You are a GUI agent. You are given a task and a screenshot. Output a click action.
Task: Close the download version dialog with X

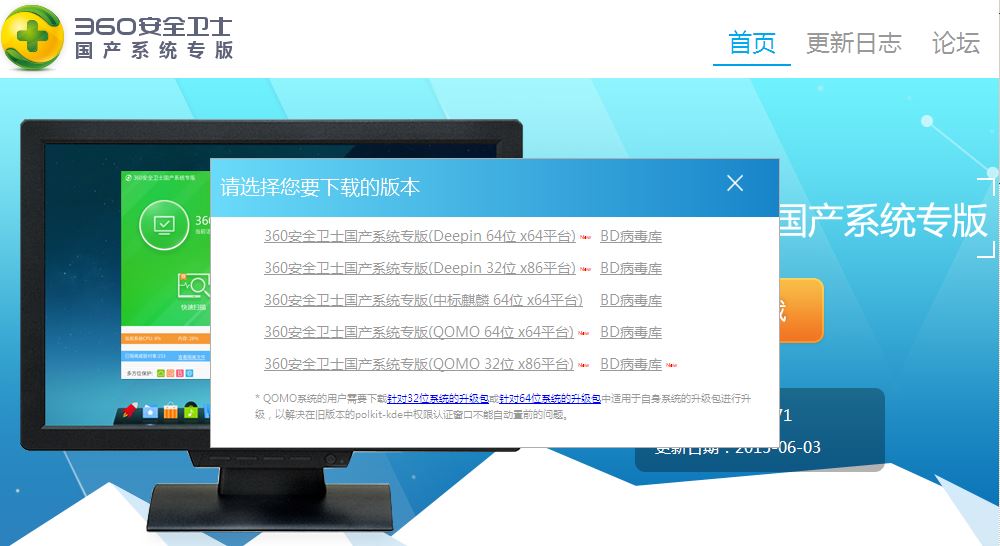(x=735, y=183)
